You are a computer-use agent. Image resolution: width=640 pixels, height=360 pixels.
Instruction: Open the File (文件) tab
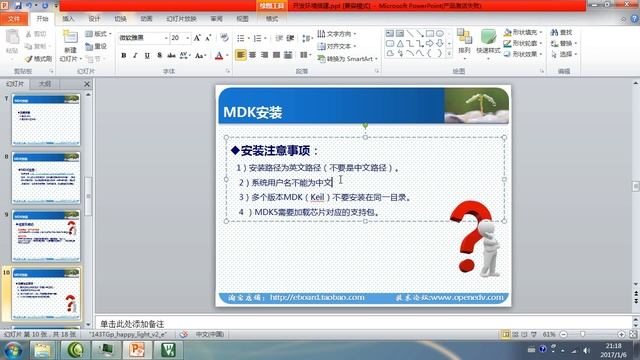[x=14, y=19]
